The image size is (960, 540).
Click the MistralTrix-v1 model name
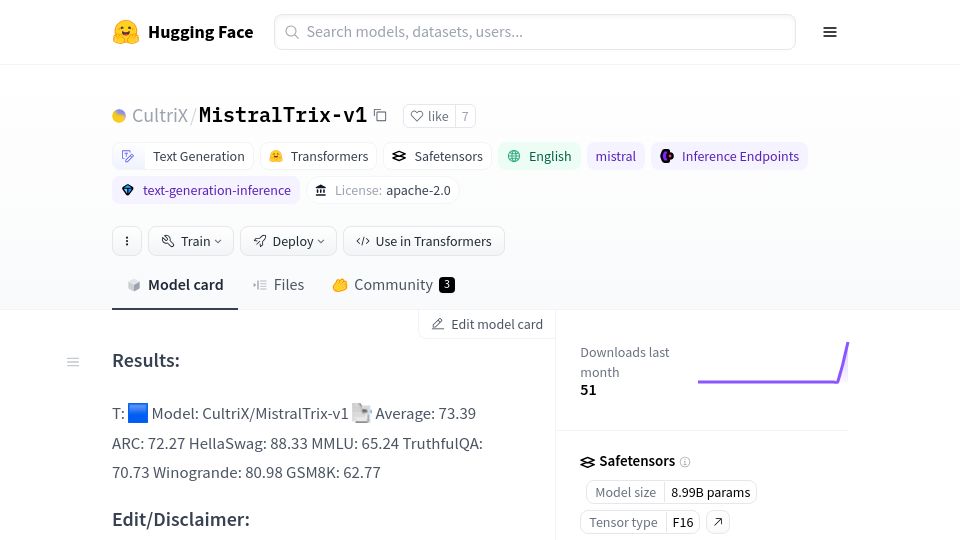click(282, 114)
